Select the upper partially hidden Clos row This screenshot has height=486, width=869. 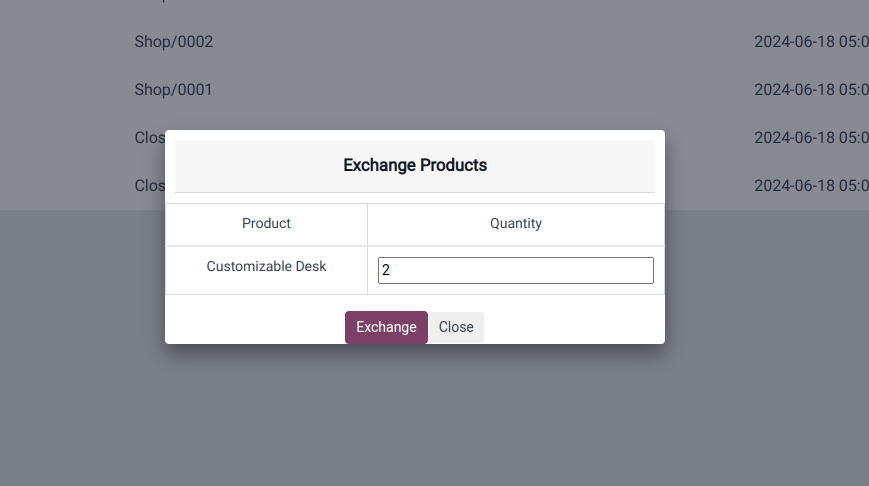(150, 137)
